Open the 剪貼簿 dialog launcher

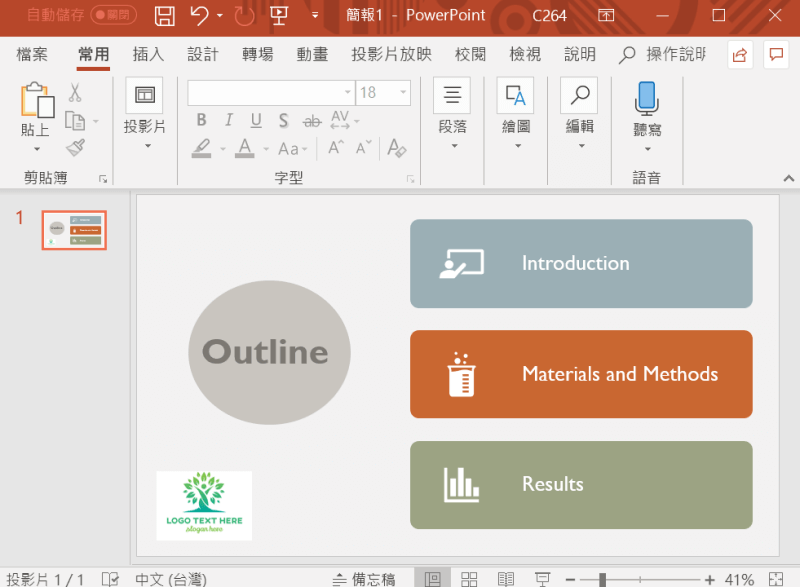click(x=103, y=178)
